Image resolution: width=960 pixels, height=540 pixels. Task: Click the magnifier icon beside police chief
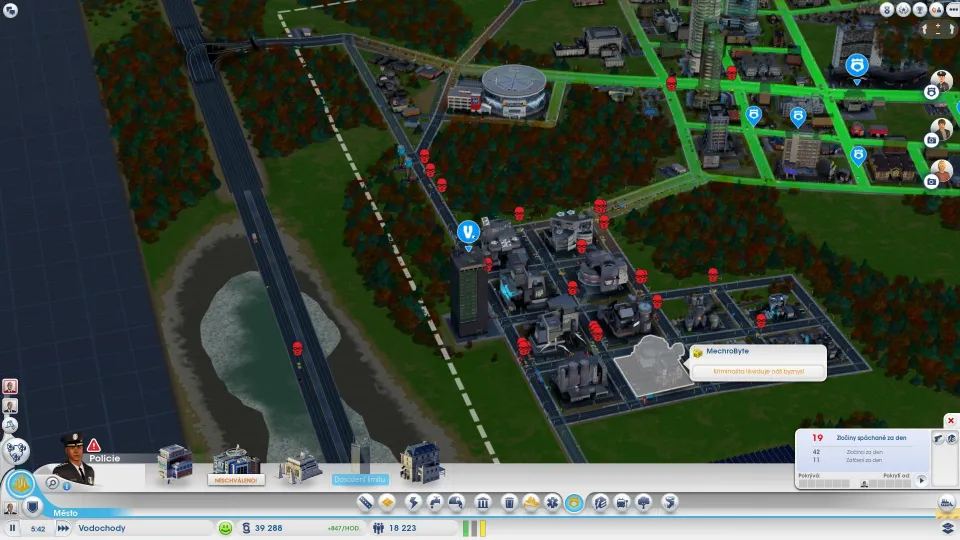click(x=52, y=484)
